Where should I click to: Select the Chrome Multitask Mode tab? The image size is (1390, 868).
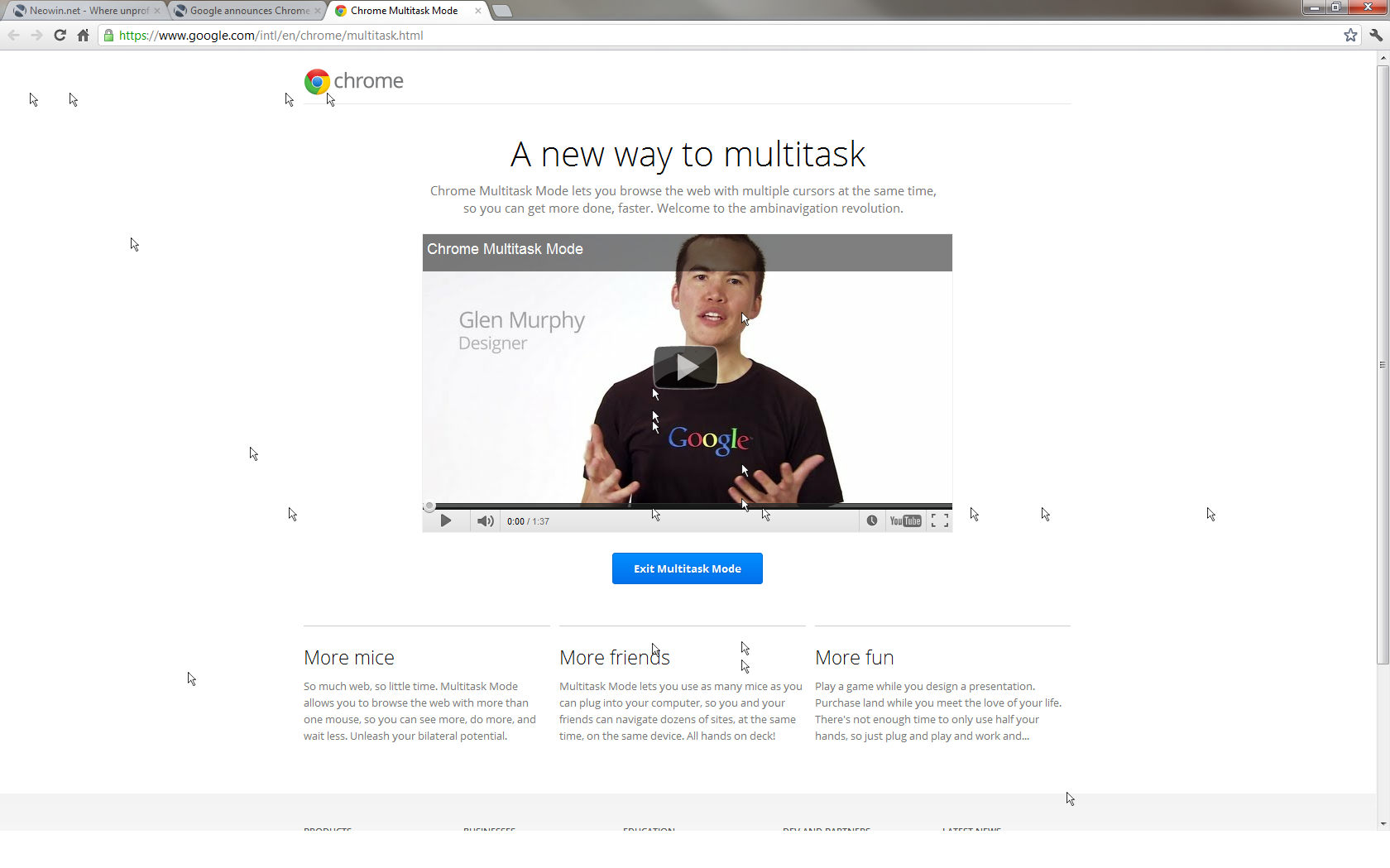point(405,11)
